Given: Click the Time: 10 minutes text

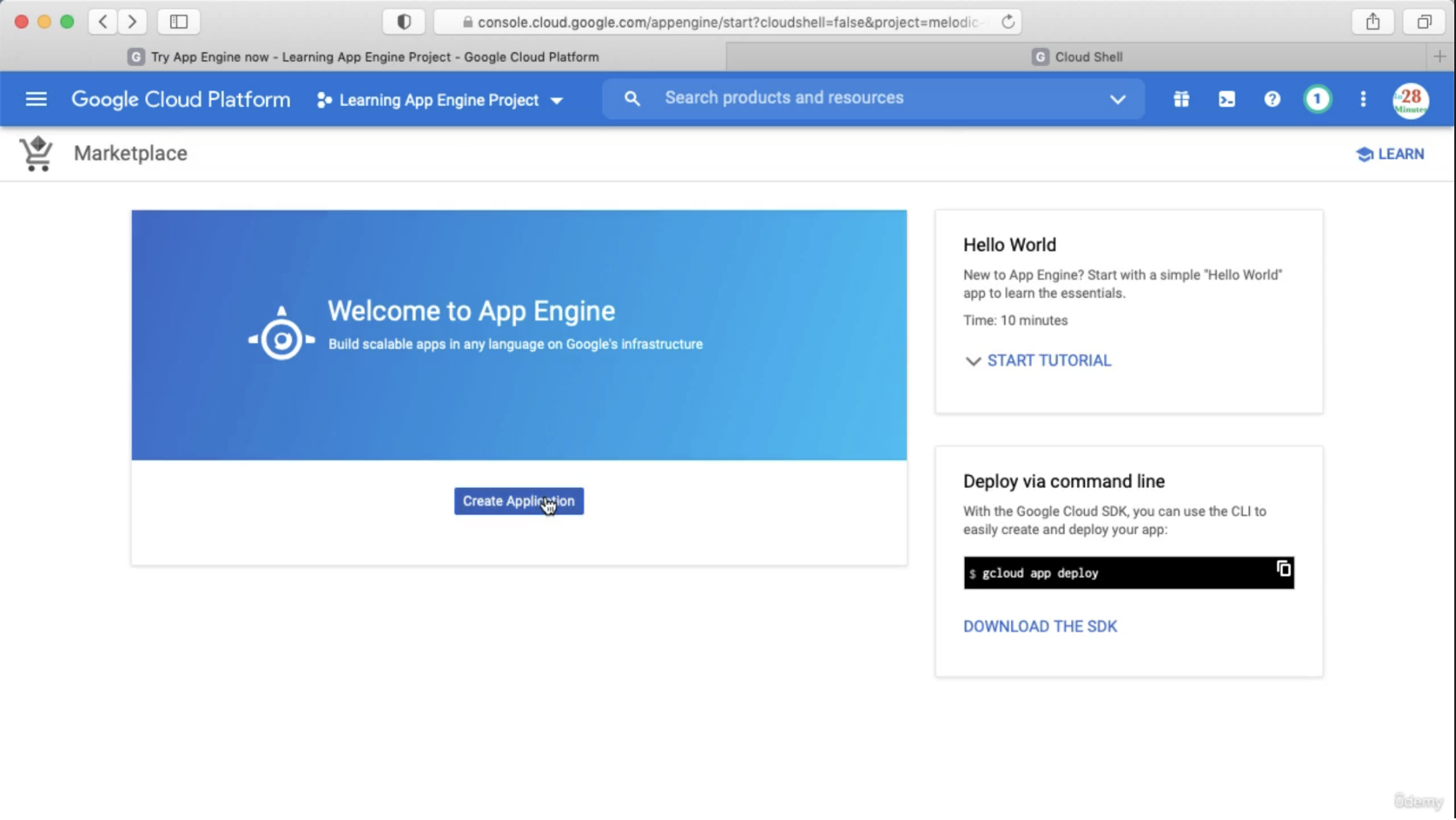Looking at the screenshot, I should click(x=1015, y=320).
